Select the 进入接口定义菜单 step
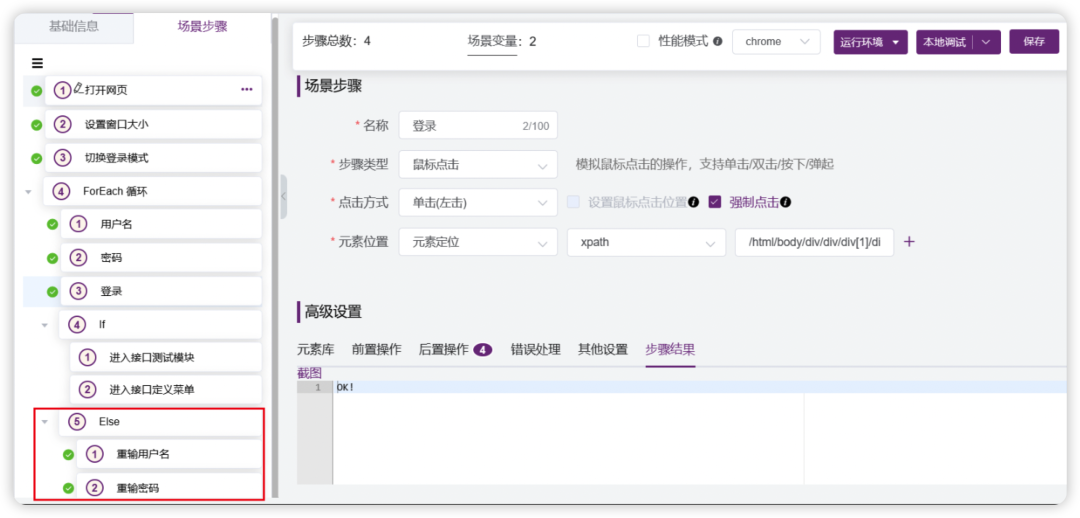The image size is (1080, 518). click(x=166, y=390)
